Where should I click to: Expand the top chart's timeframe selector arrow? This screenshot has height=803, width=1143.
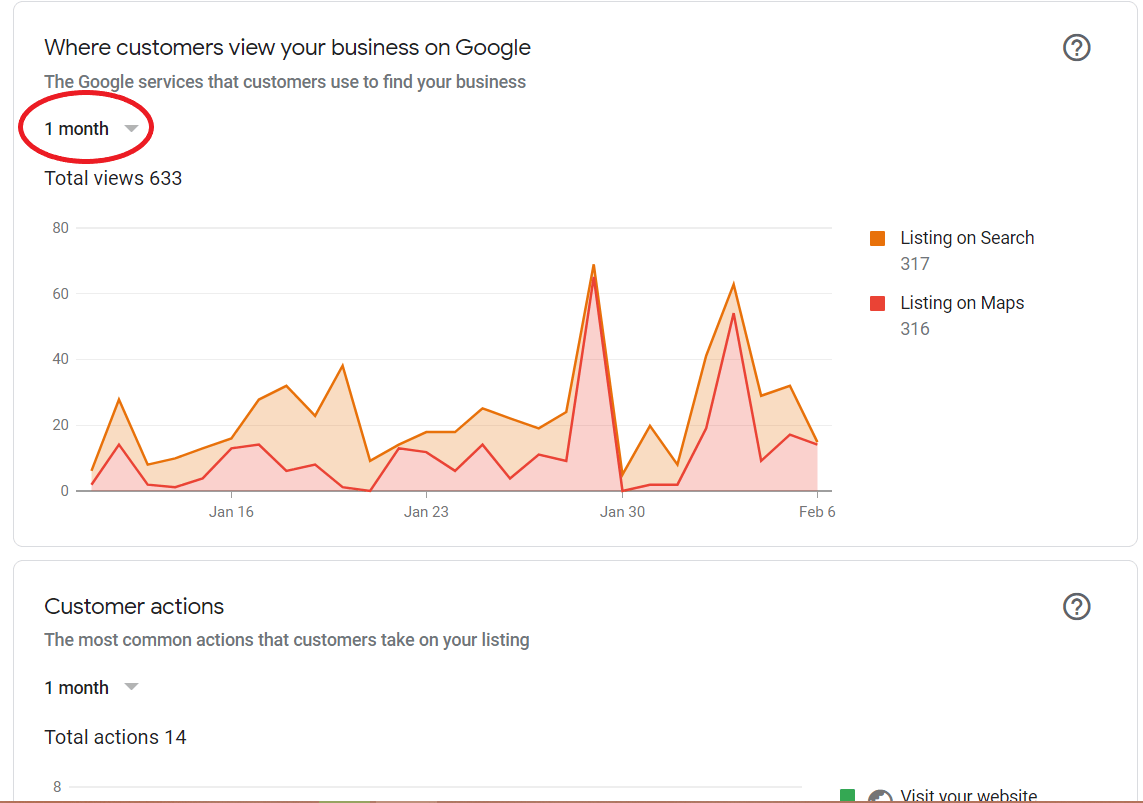[131, 128]
